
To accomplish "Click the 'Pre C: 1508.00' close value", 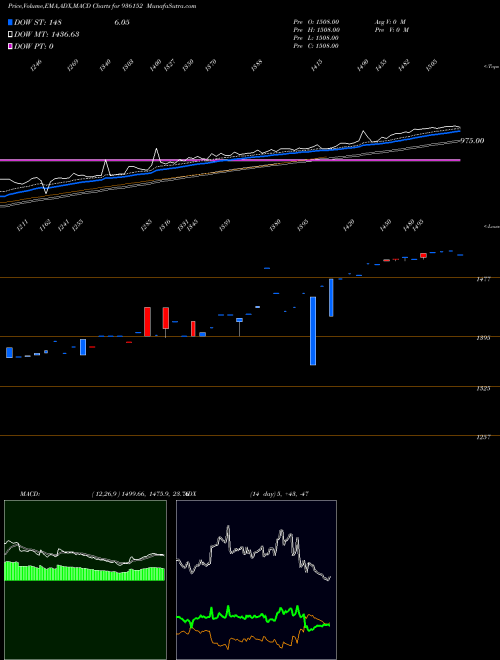I will coord(316,46).
